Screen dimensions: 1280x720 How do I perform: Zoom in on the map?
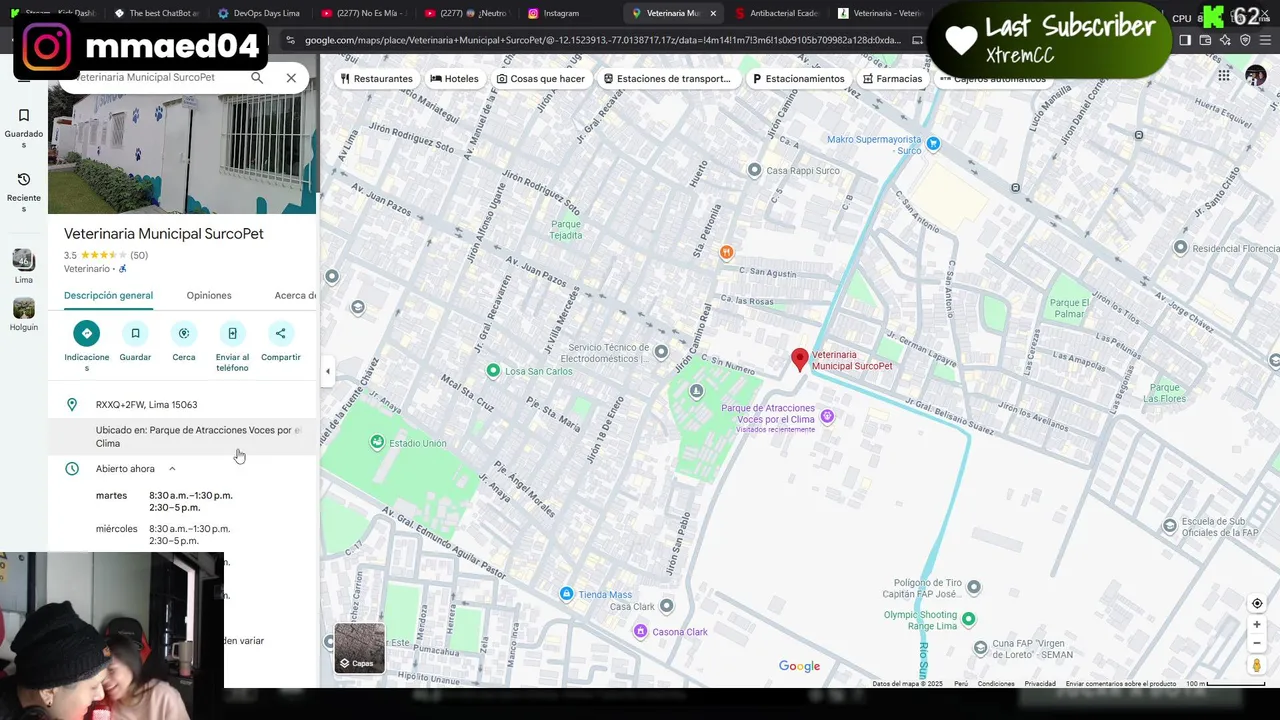[1257, 625]
